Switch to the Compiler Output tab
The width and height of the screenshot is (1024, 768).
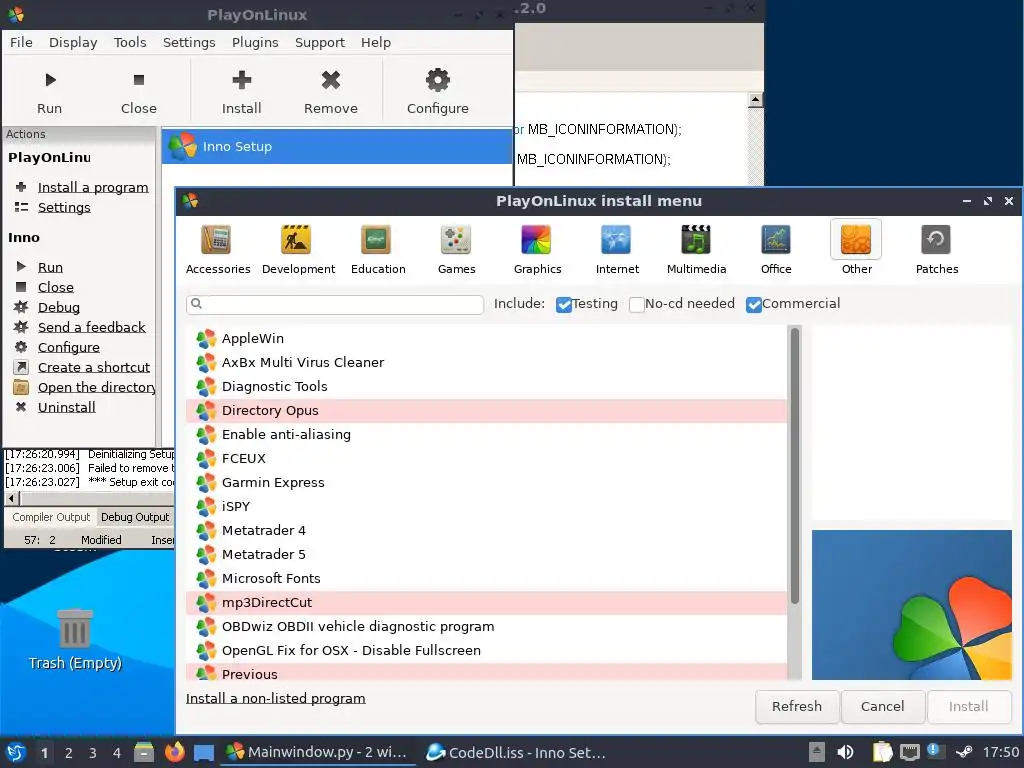[51, 517]
